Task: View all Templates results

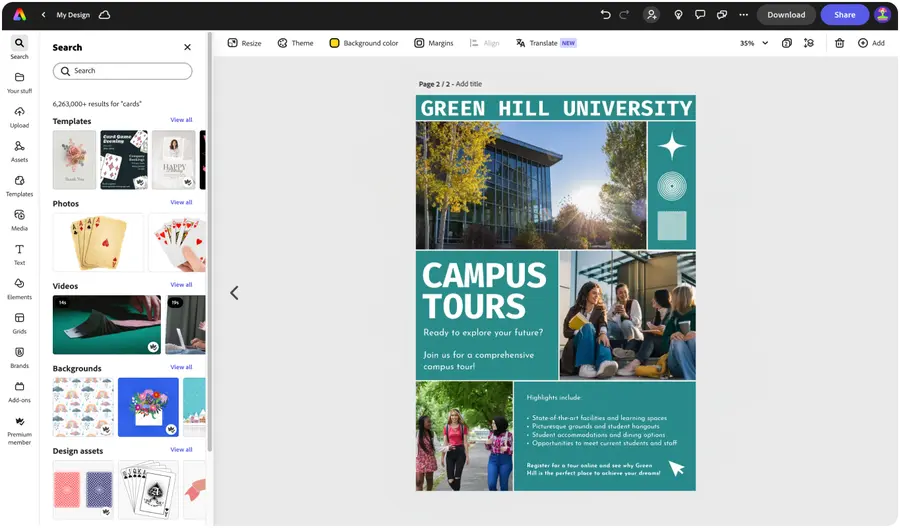Action: coord(181,120)
